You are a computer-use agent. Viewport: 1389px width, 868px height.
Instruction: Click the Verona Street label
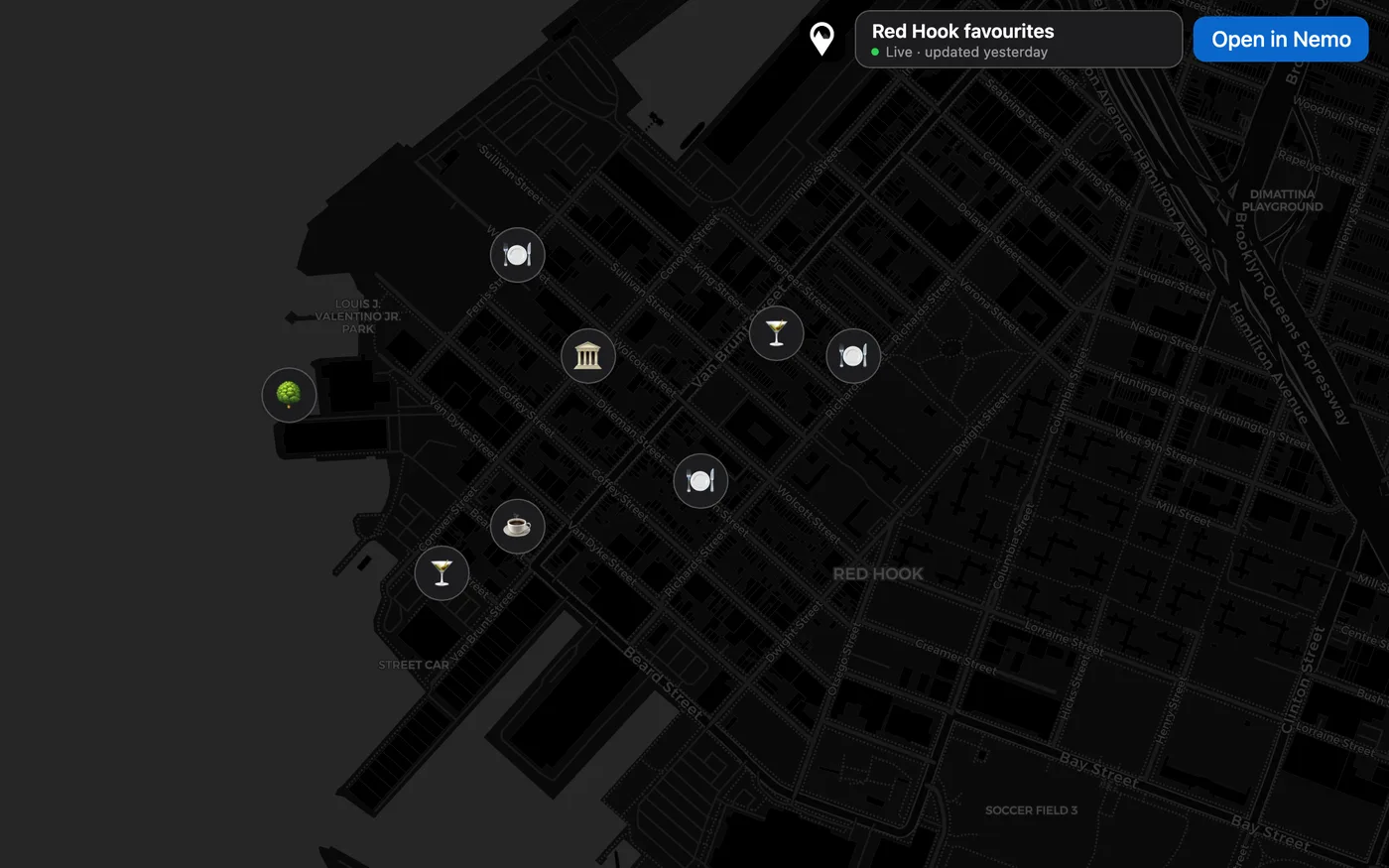(987, 304)
